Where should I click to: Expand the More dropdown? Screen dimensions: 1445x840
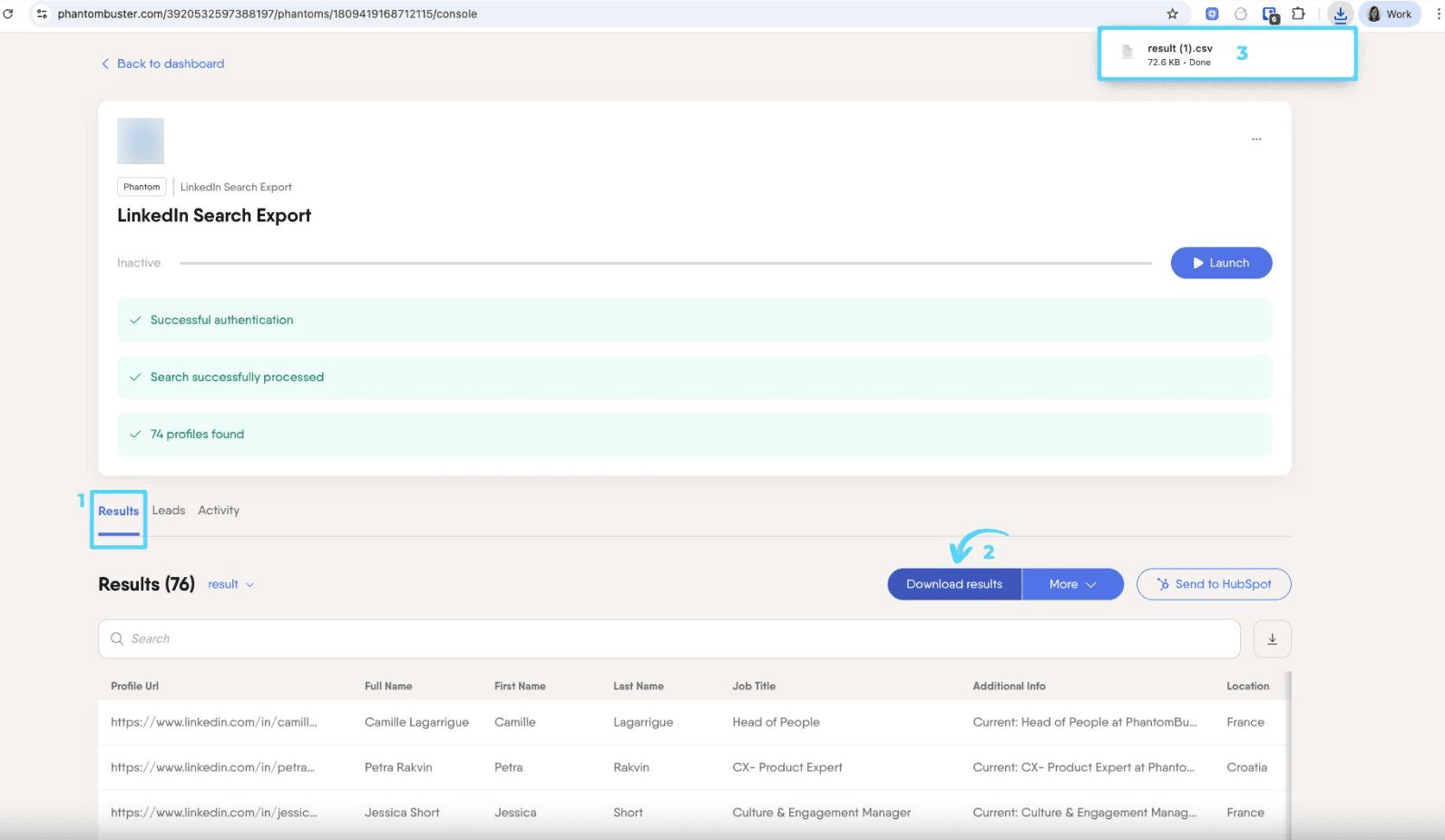(1072, 584)
